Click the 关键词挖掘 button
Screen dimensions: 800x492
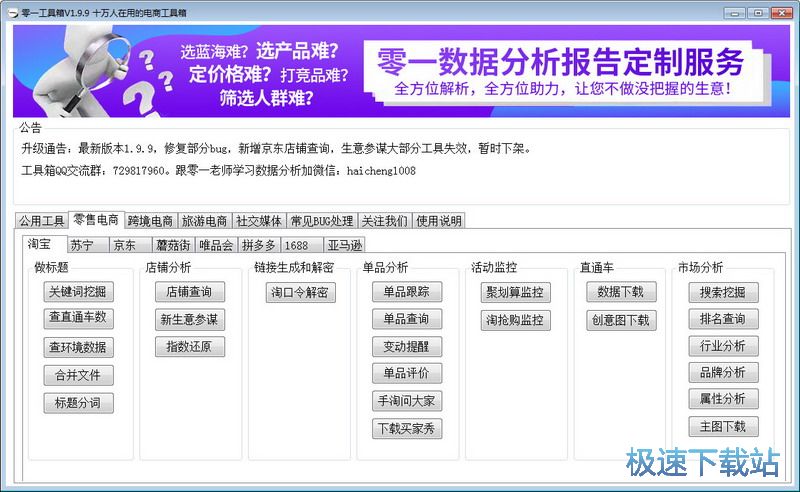[x=78, y=292]
